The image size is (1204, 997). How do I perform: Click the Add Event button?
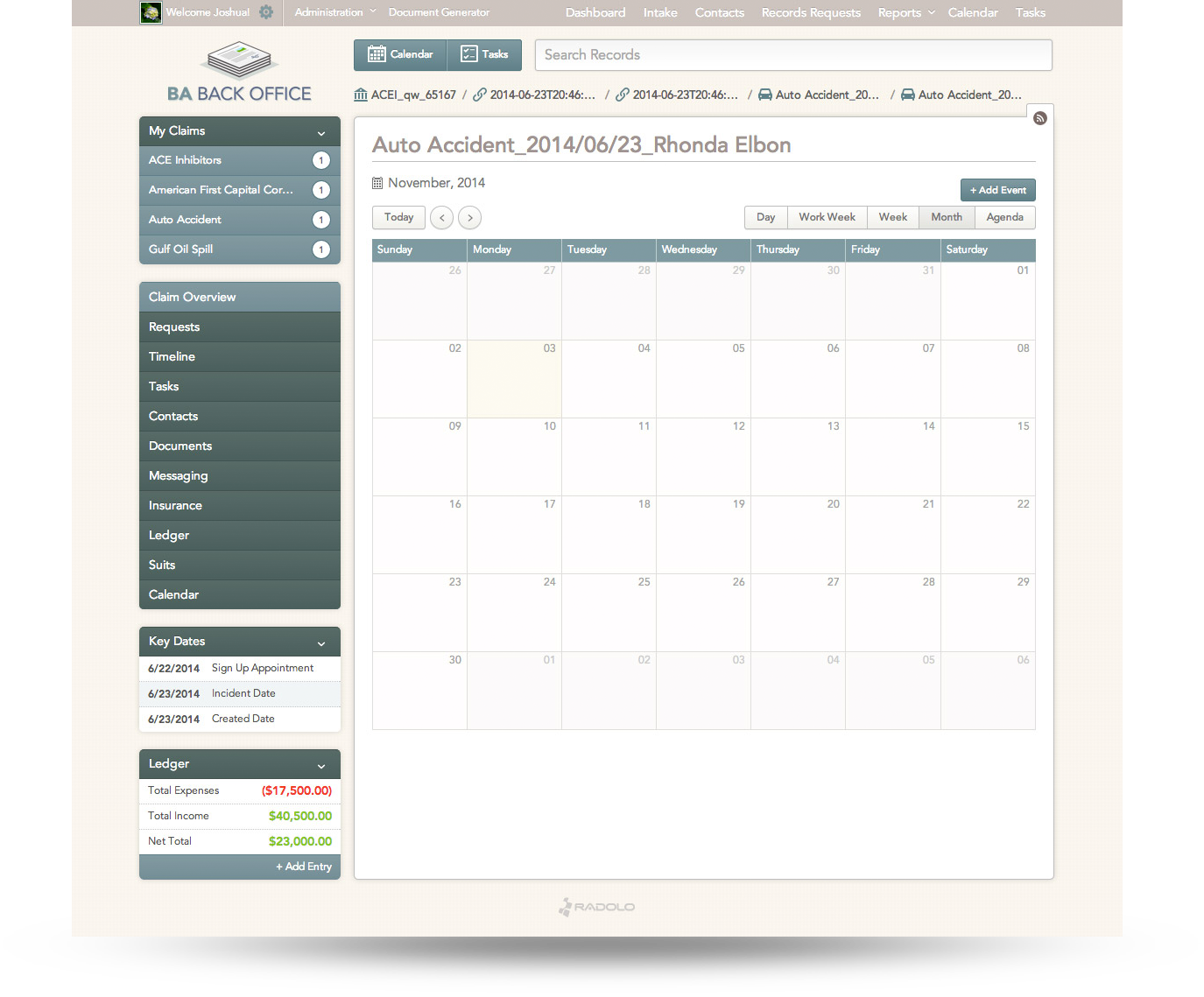(x=997, y=190)
